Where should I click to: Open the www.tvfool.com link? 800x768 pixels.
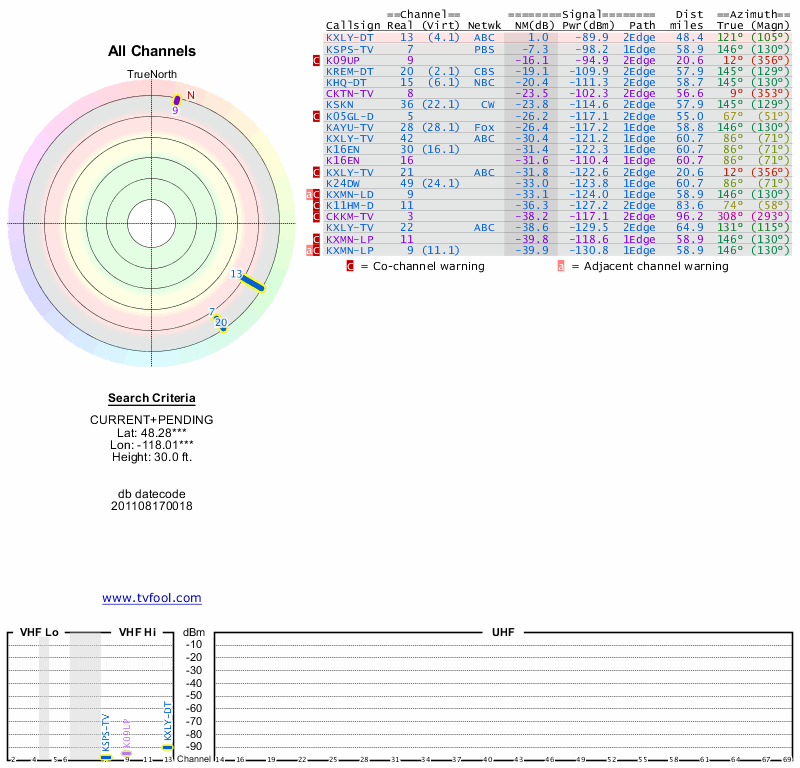[x=152, y=598]
